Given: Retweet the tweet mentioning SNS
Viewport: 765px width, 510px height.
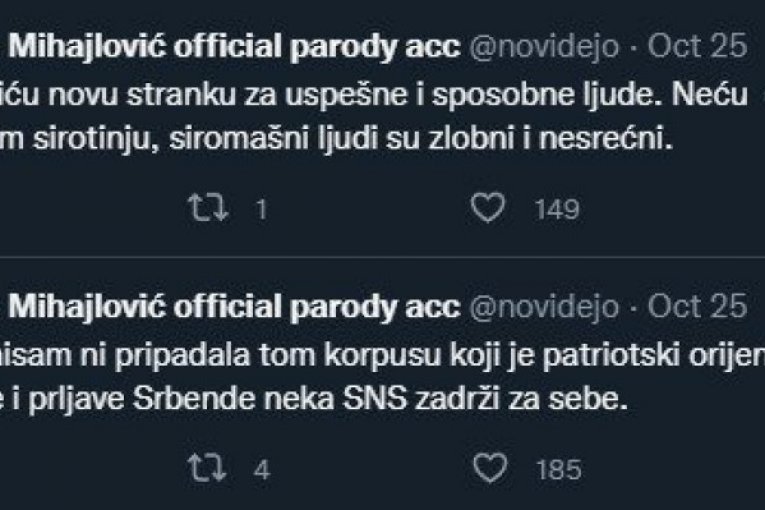Looking at the screenshot, I should tap(207, 468).
